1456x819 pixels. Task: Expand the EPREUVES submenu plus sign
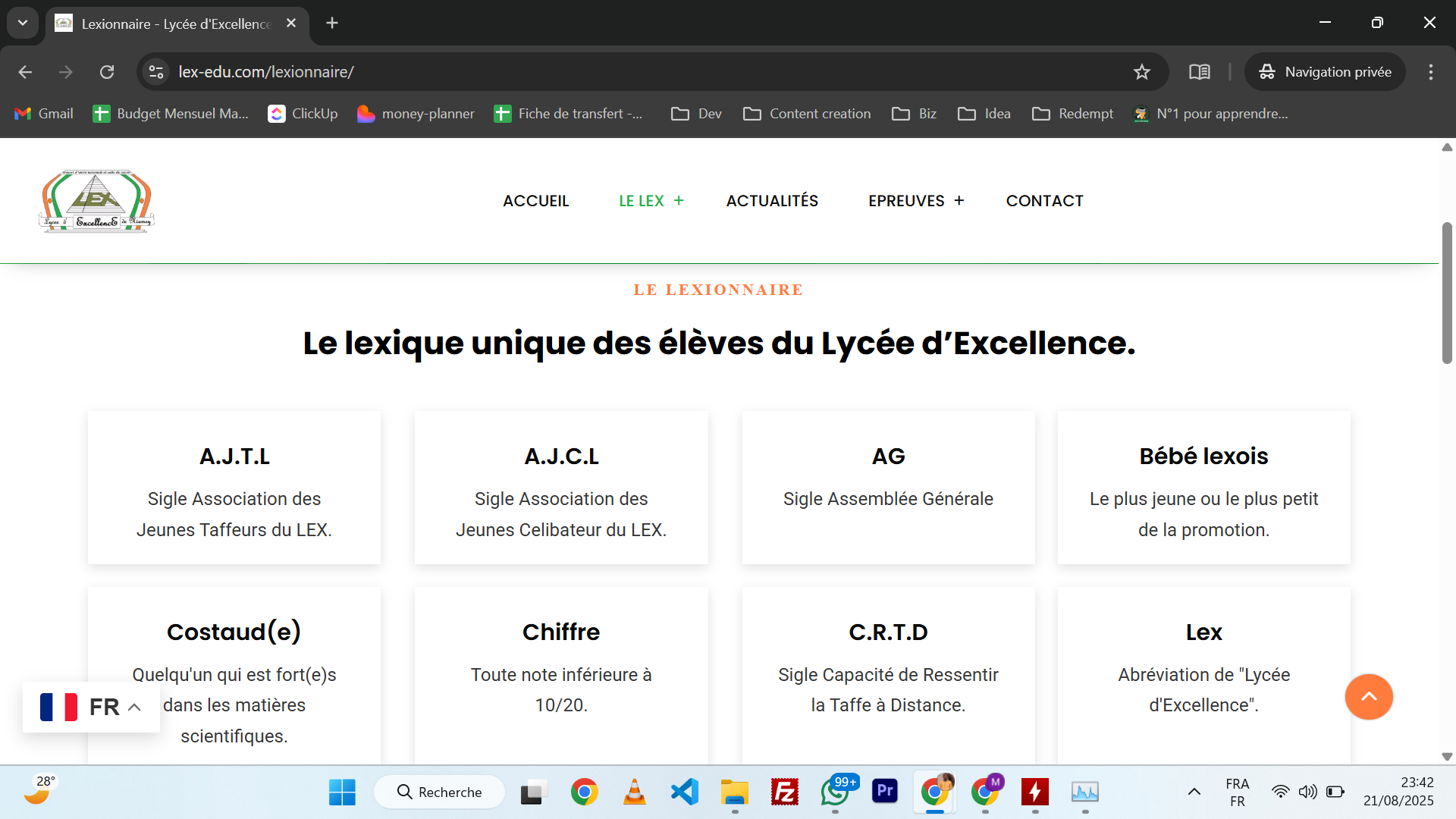point(959,201)
